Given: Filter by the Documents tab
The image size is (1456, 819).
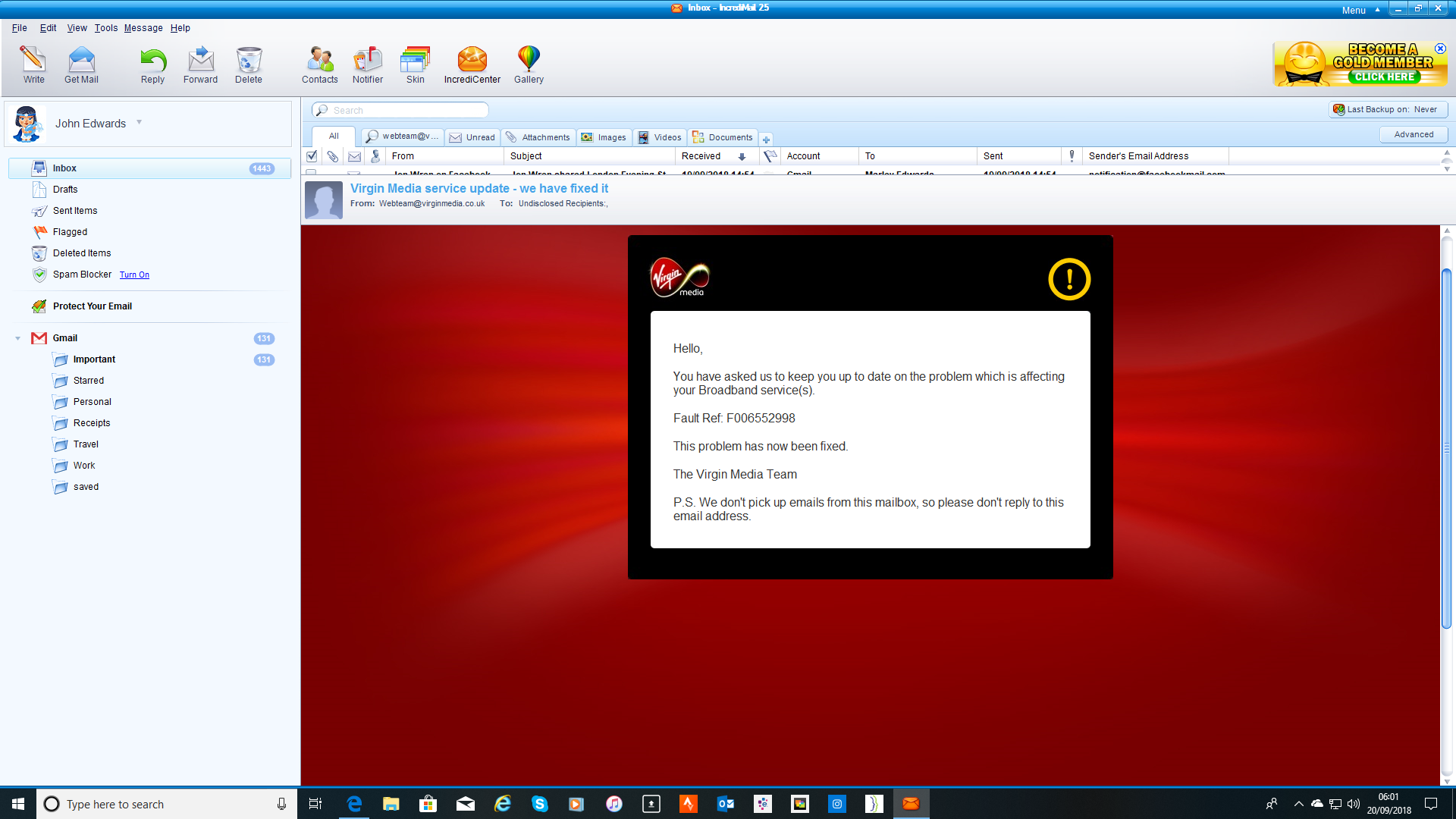Looking at the screenshot, I should [723, 137].
